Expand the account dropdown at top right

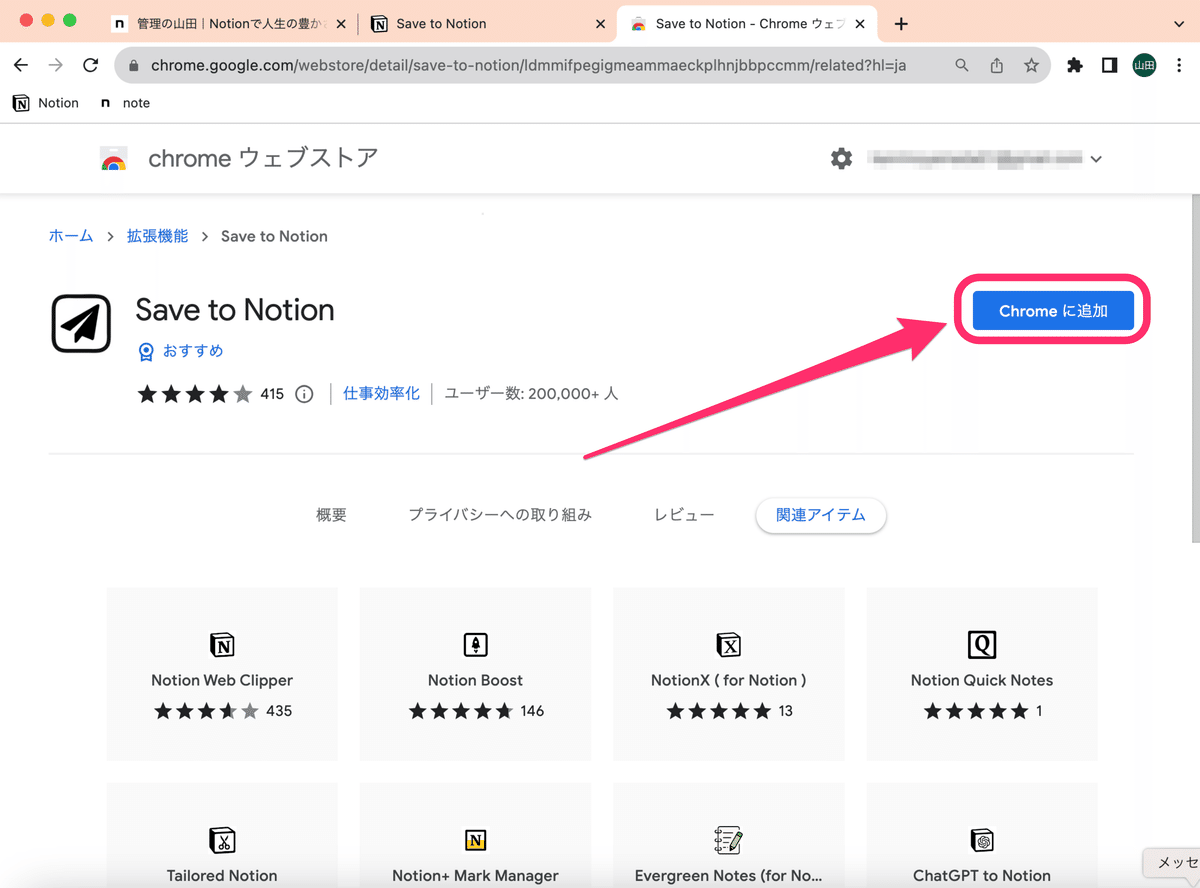[1096, 158]
